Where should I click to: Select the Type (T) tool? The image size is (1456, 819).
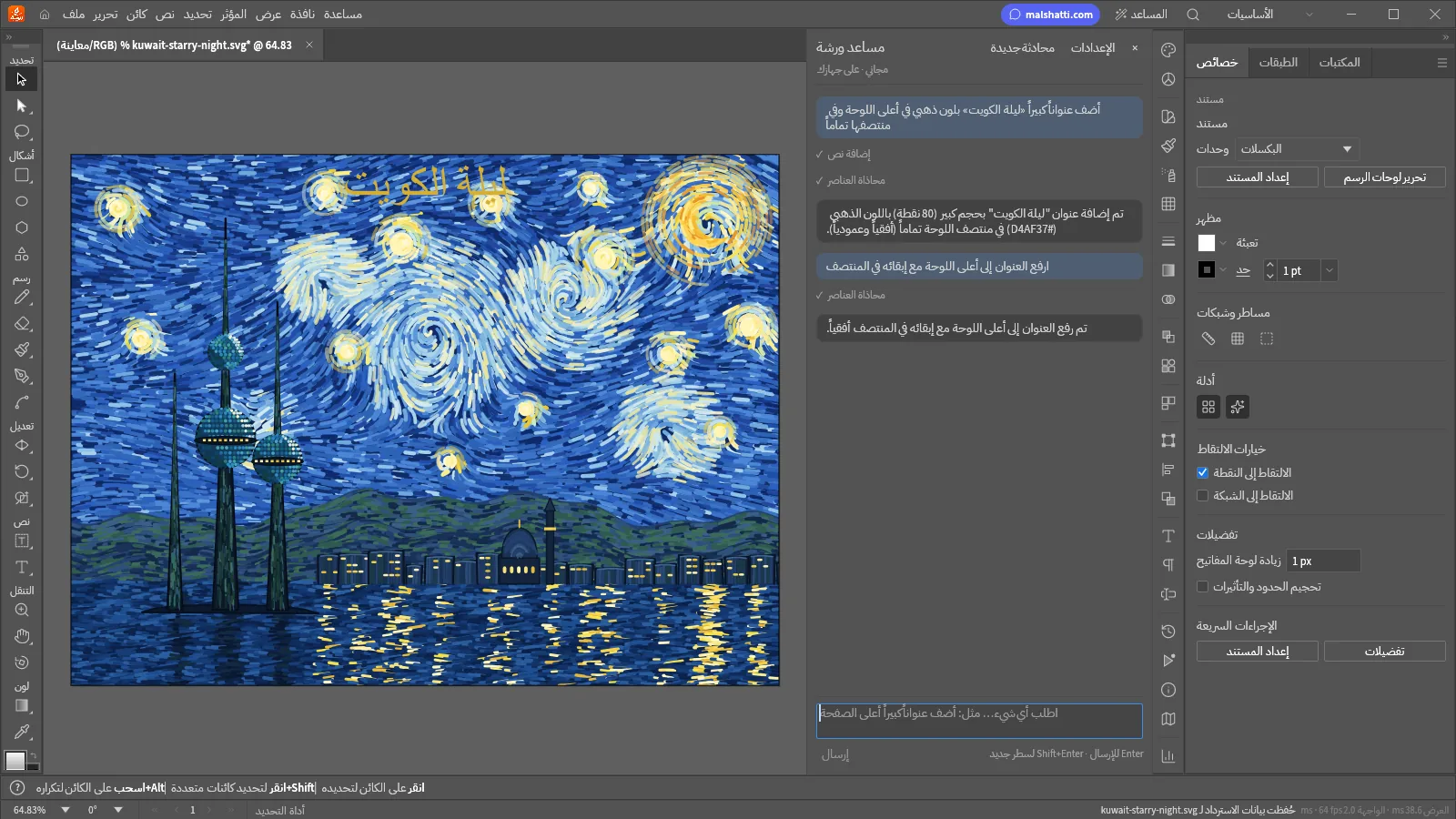22,567
